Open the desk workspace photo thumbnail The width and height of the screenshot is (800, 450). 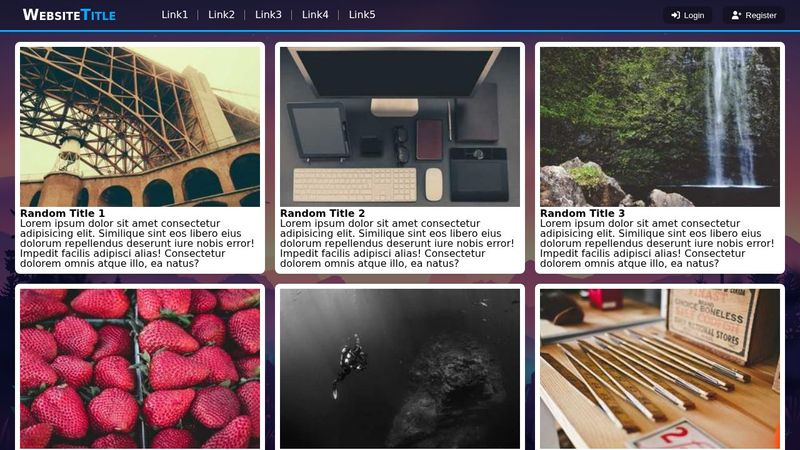tap(400, 127)
